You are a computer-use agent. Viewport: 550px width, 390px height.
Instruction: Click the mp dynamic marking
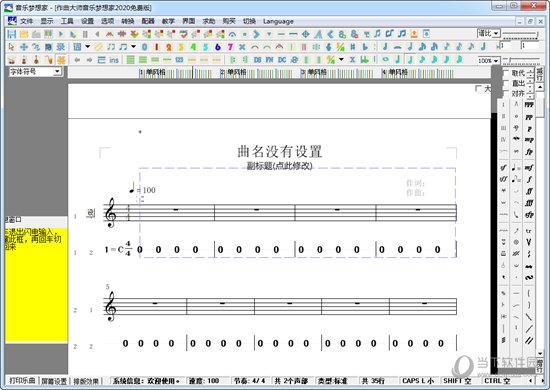tap(529, 140)
